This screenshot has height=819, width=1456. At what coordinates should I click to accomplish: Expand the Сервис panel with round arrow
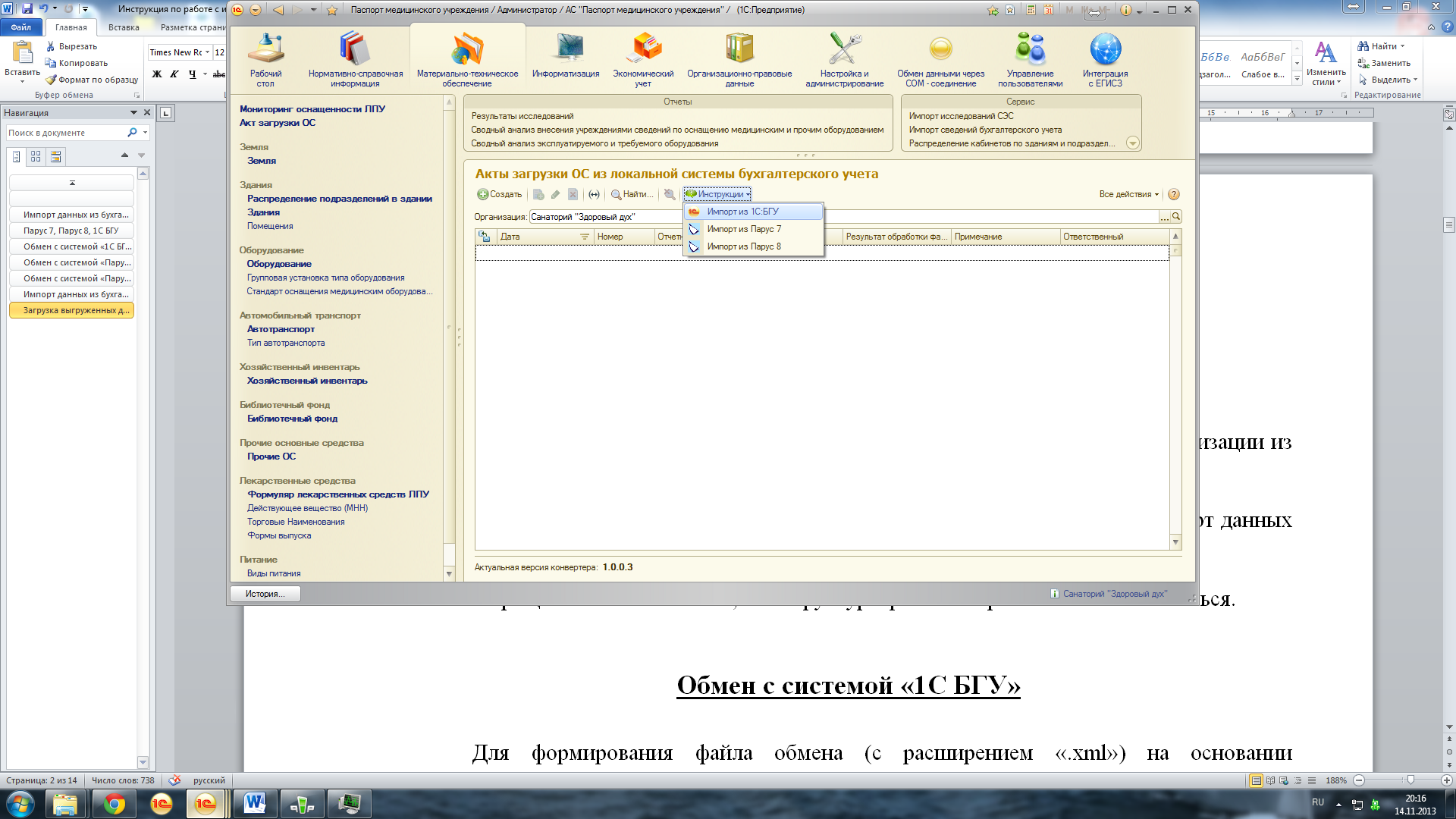point(1133,143)
